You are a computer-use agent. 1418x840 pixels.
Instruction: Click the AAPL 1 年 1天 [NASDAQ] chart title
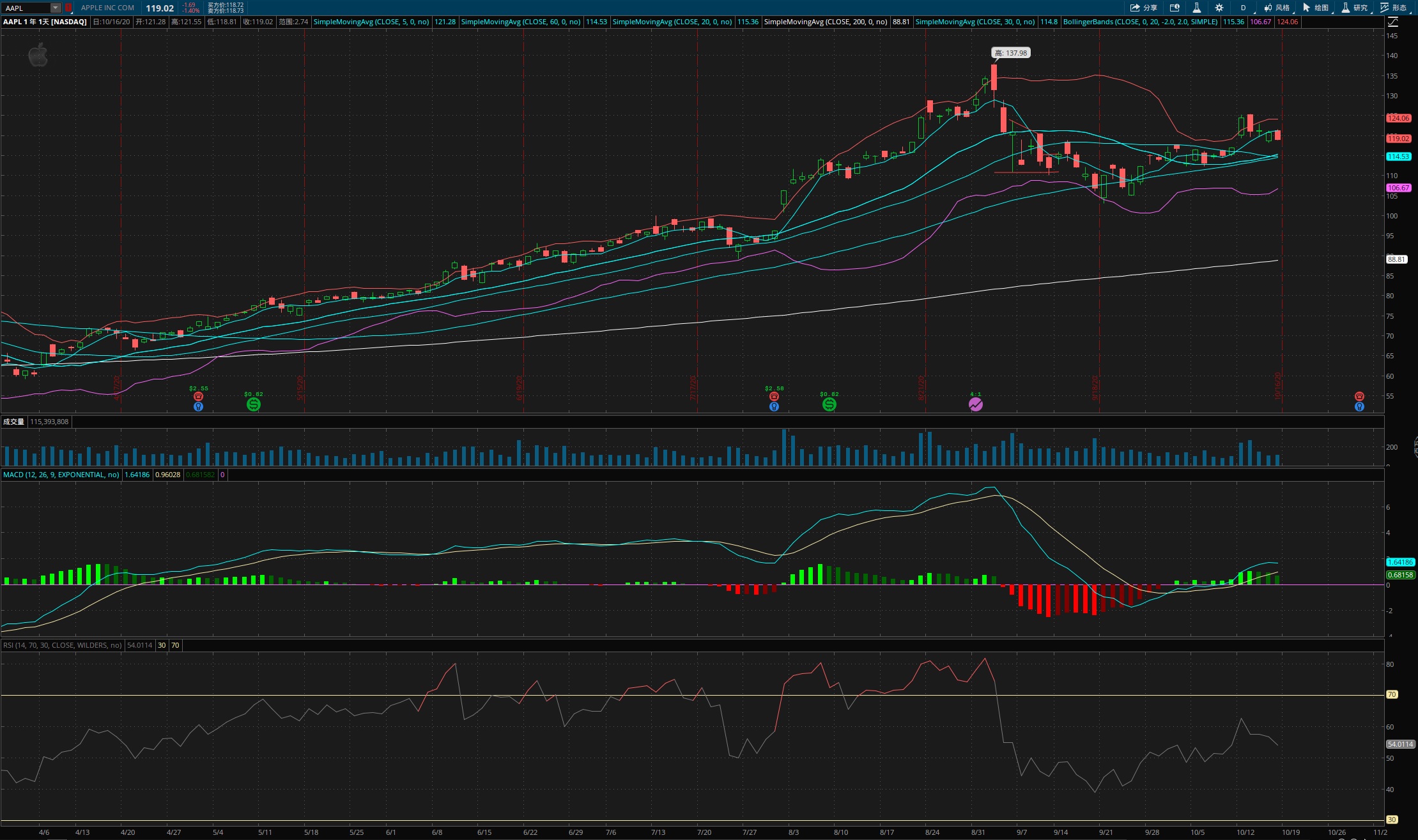click(x=45, y=22)
